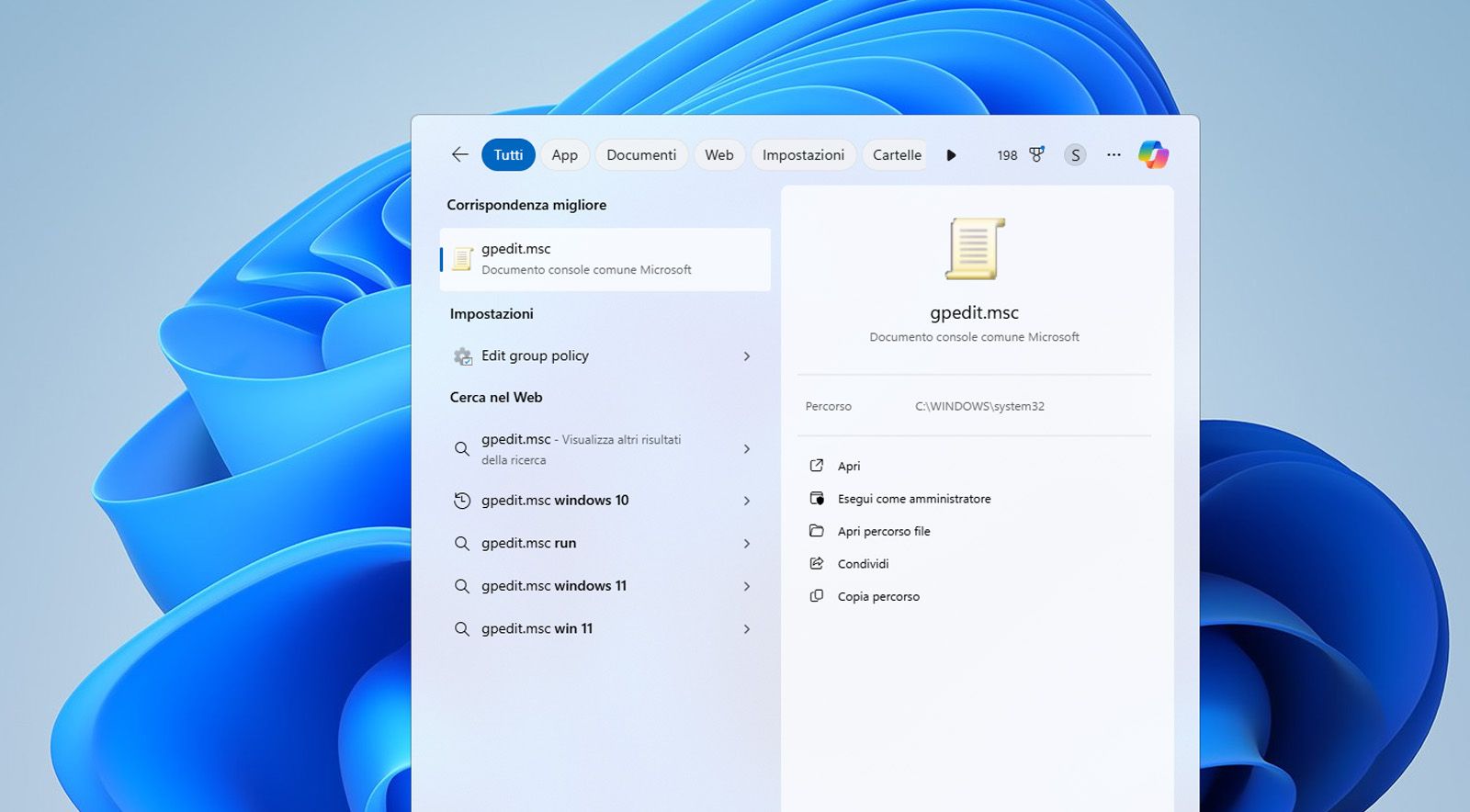Expand chevron for gpedit.msc windows 11
This screenshot has width=1470, height=812.
click(747, 586)
